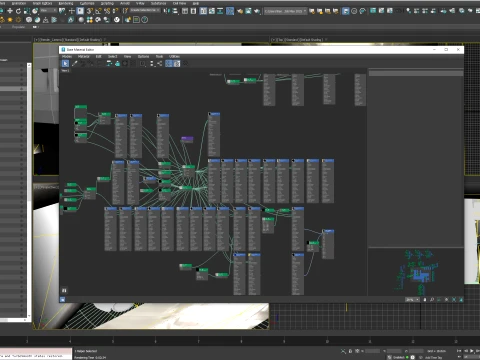Viewport: 480px width, 360px height.
Task: Select the purple node in the Slate graph
Action: click(187, 139)
